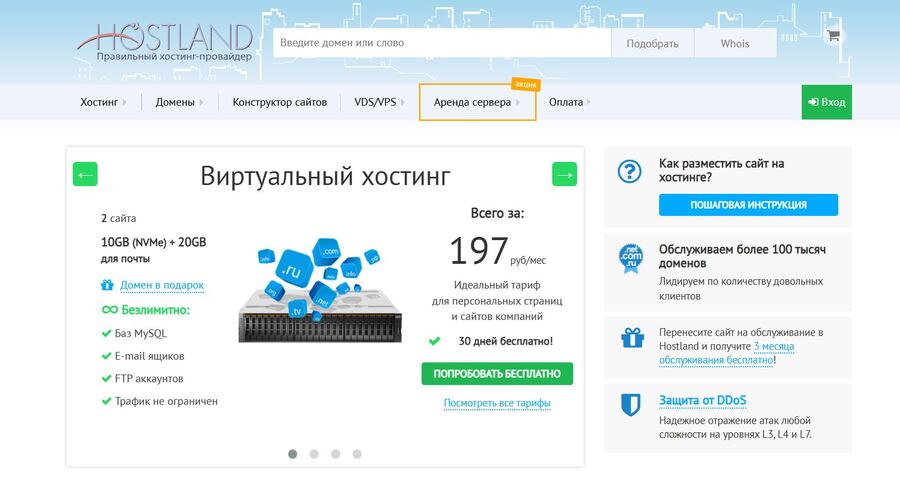Open the Аренда сервера menu item
Viewport: 900px width, 483px height.
pyautogui.click(x=472, y=102)
